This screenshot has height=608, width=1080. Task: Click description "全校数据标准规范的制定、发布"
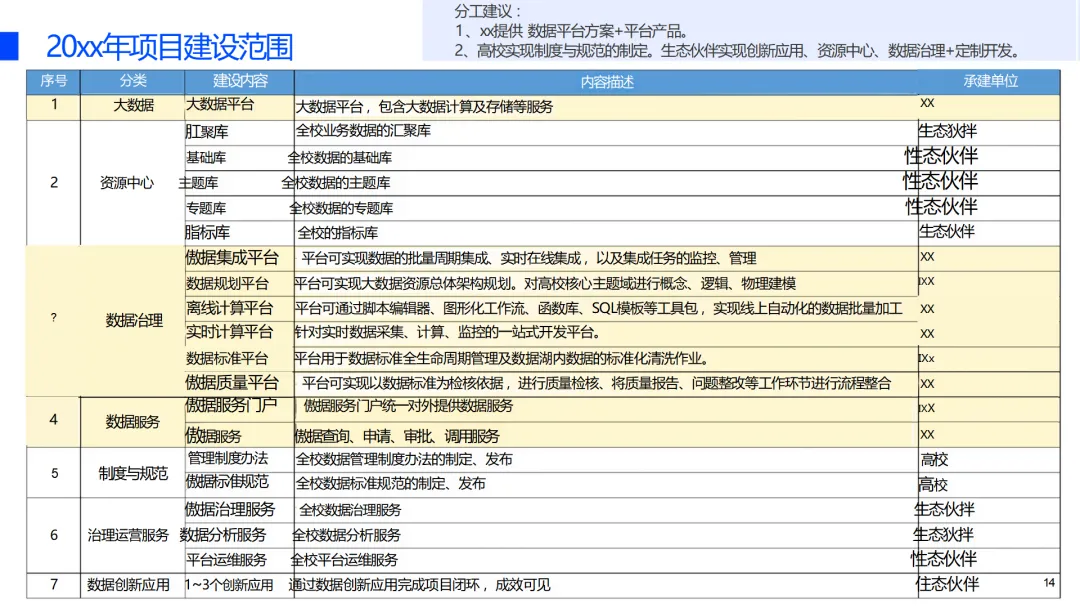click(x=391, y=484)
